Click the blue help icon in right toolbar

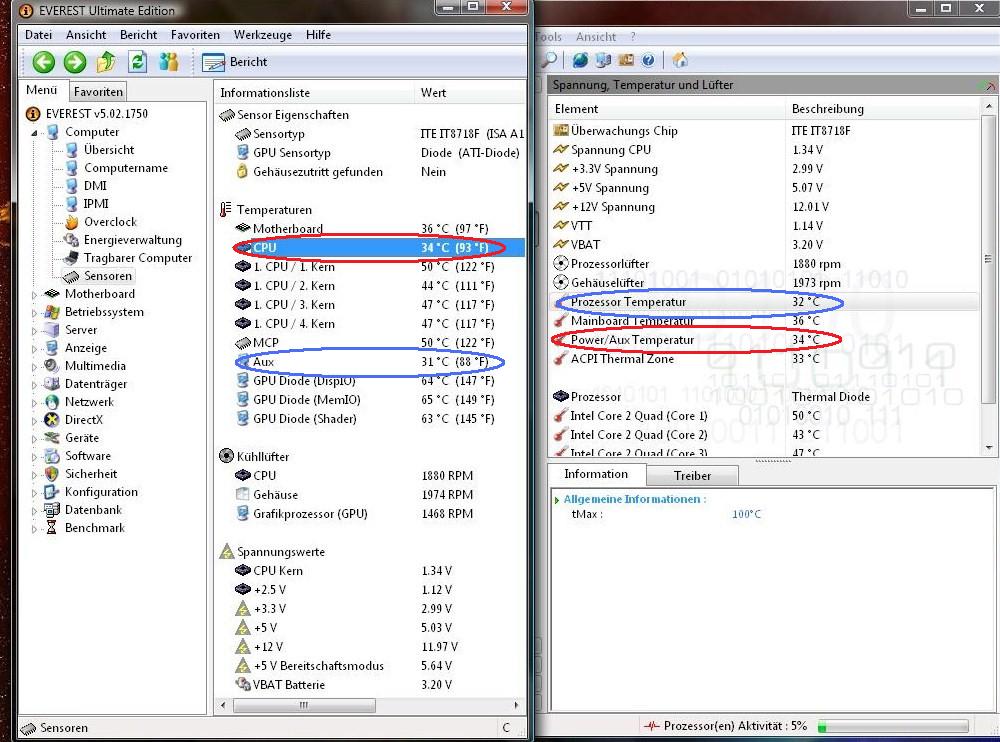[x=648, y=60]
